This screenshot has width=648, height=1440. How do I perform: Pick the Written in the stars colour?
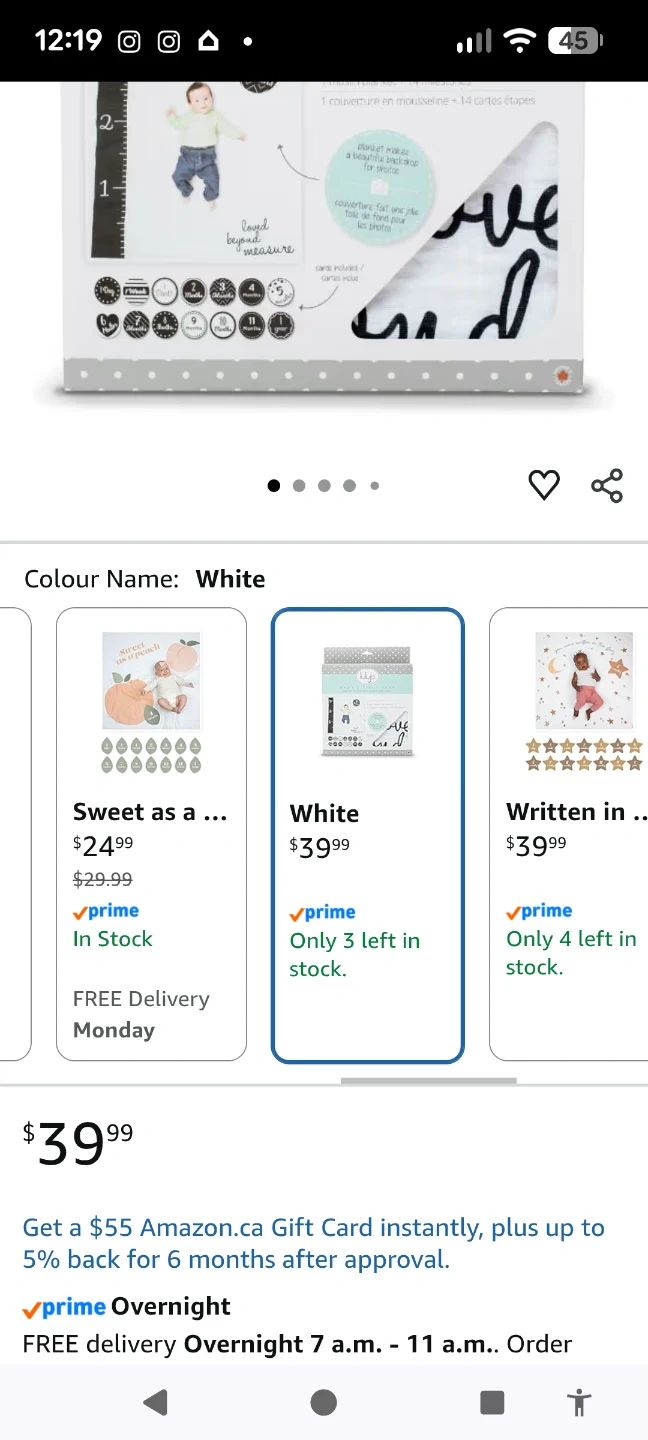click(570, 835)
